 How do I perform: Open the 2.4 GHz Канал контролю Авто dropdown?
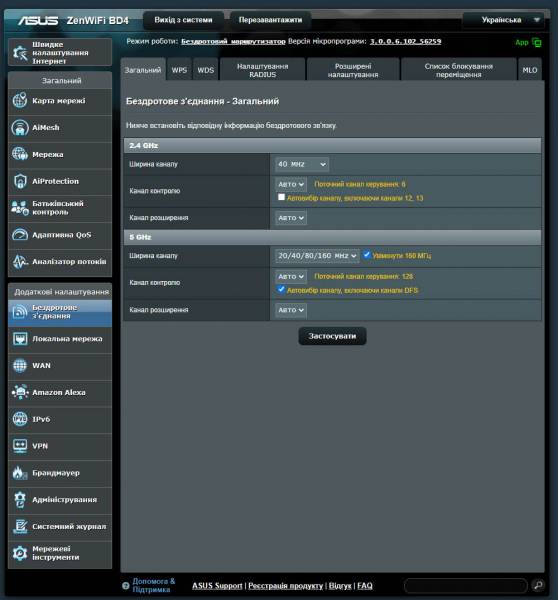pyautogui.click(x=291, y=184)
